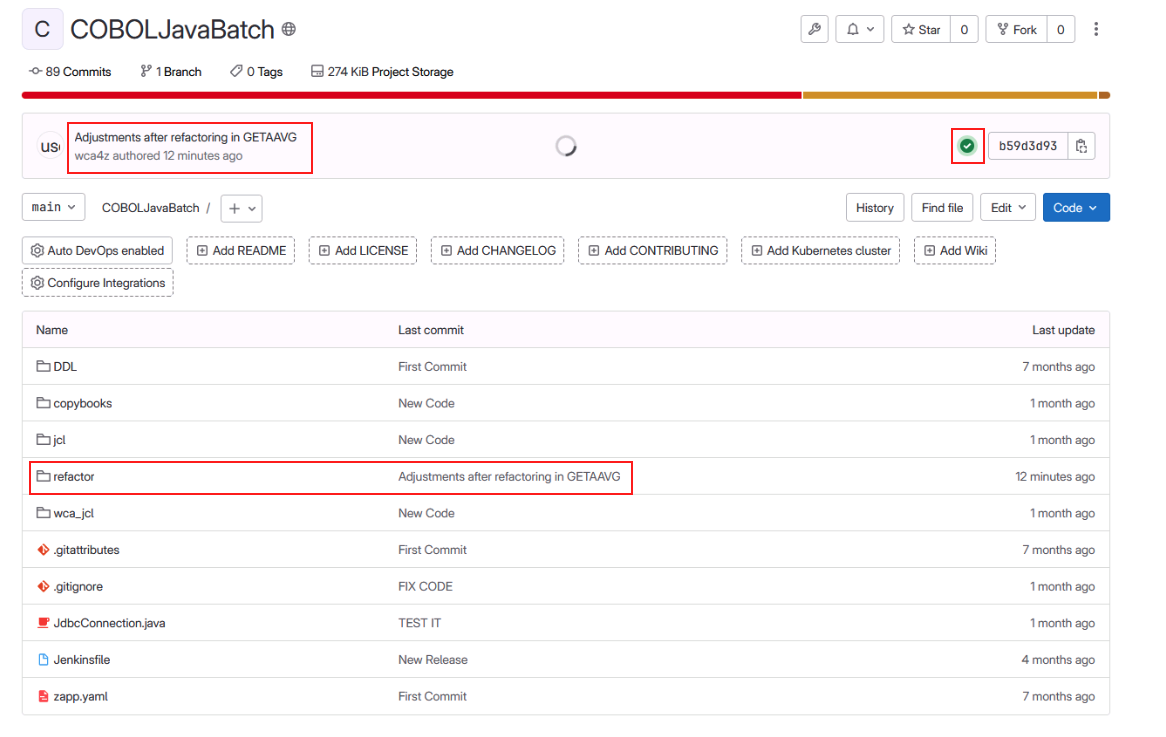Open the .gitattributes file
Screen dimensions: 1166x737
(x=86, y=550)
